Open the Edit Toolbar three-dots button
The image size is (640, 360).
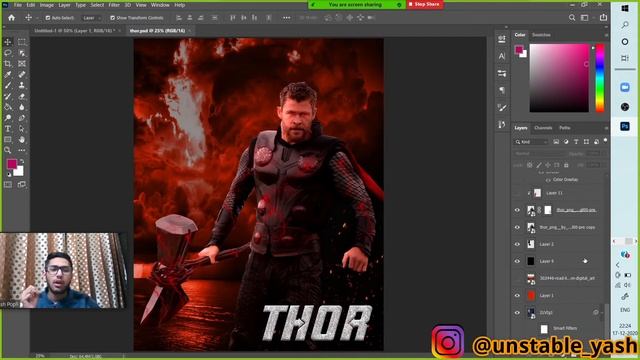coord(22,150)
